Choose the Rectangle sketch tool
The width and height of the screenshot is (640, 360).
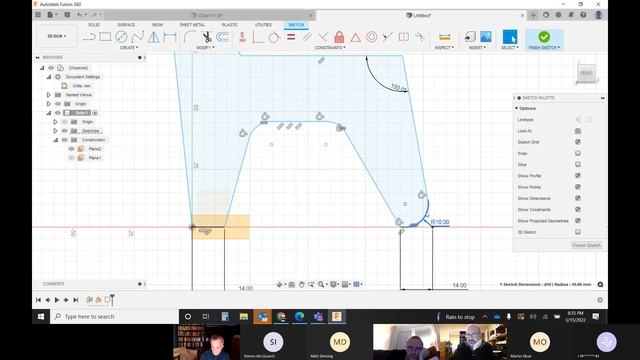[x=105, y=37]
